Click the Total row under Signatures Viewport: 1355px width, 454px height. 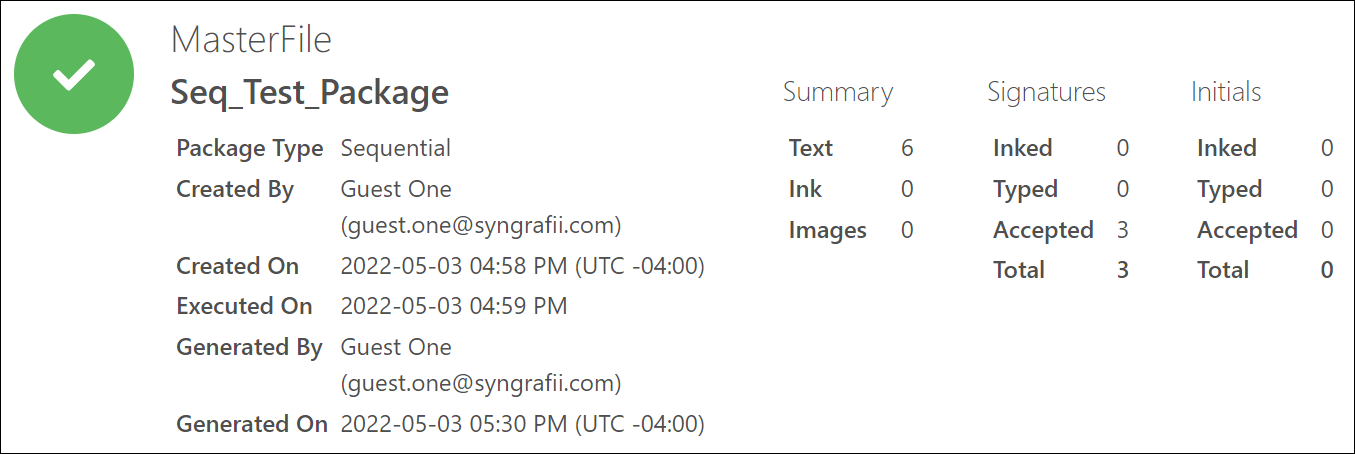pos(1061,270)
